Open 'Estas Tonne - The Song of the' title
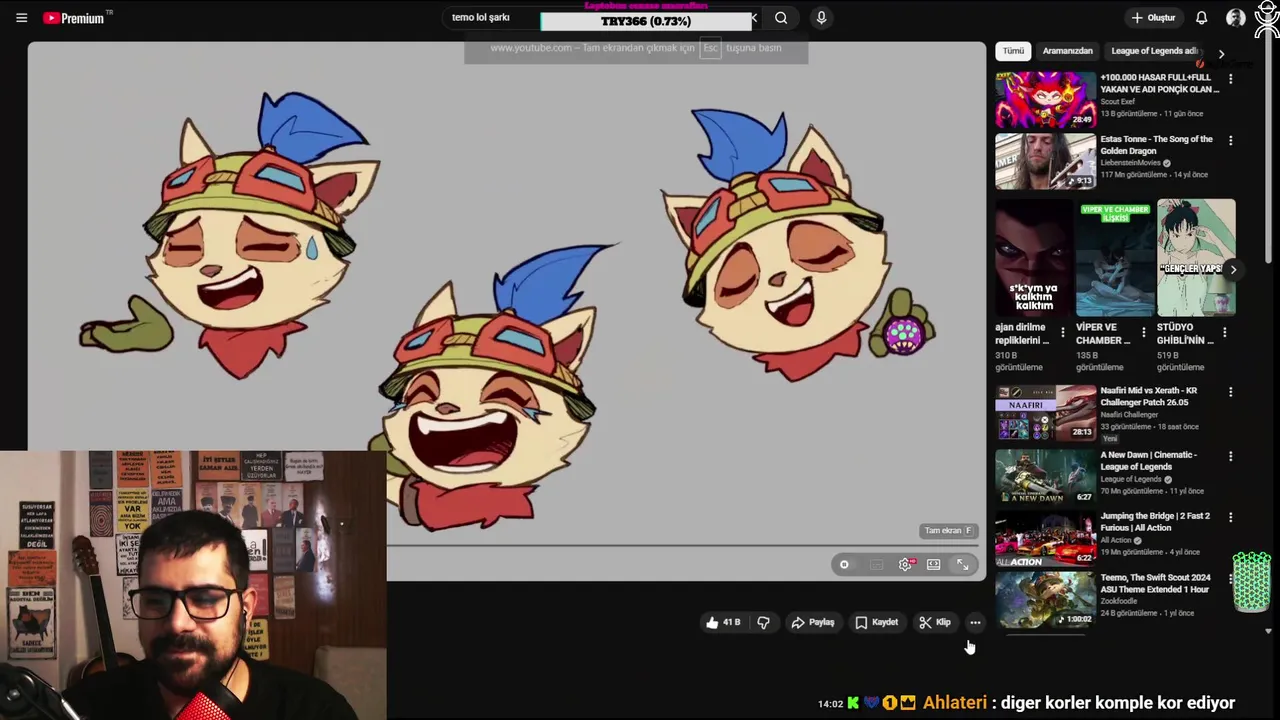 pos(1156,145)
